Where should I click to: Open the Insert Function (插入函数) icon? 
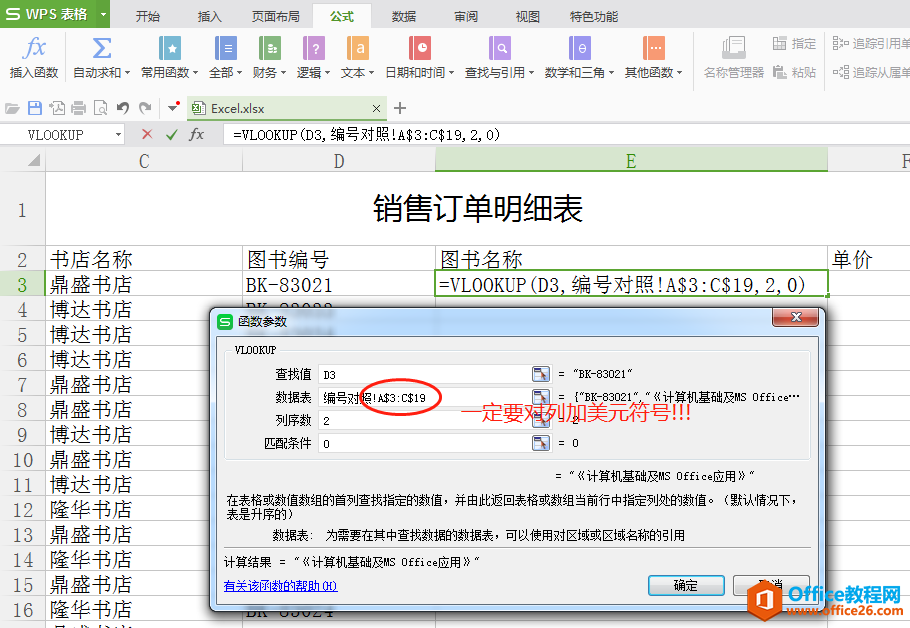click(x=34, y=48)
